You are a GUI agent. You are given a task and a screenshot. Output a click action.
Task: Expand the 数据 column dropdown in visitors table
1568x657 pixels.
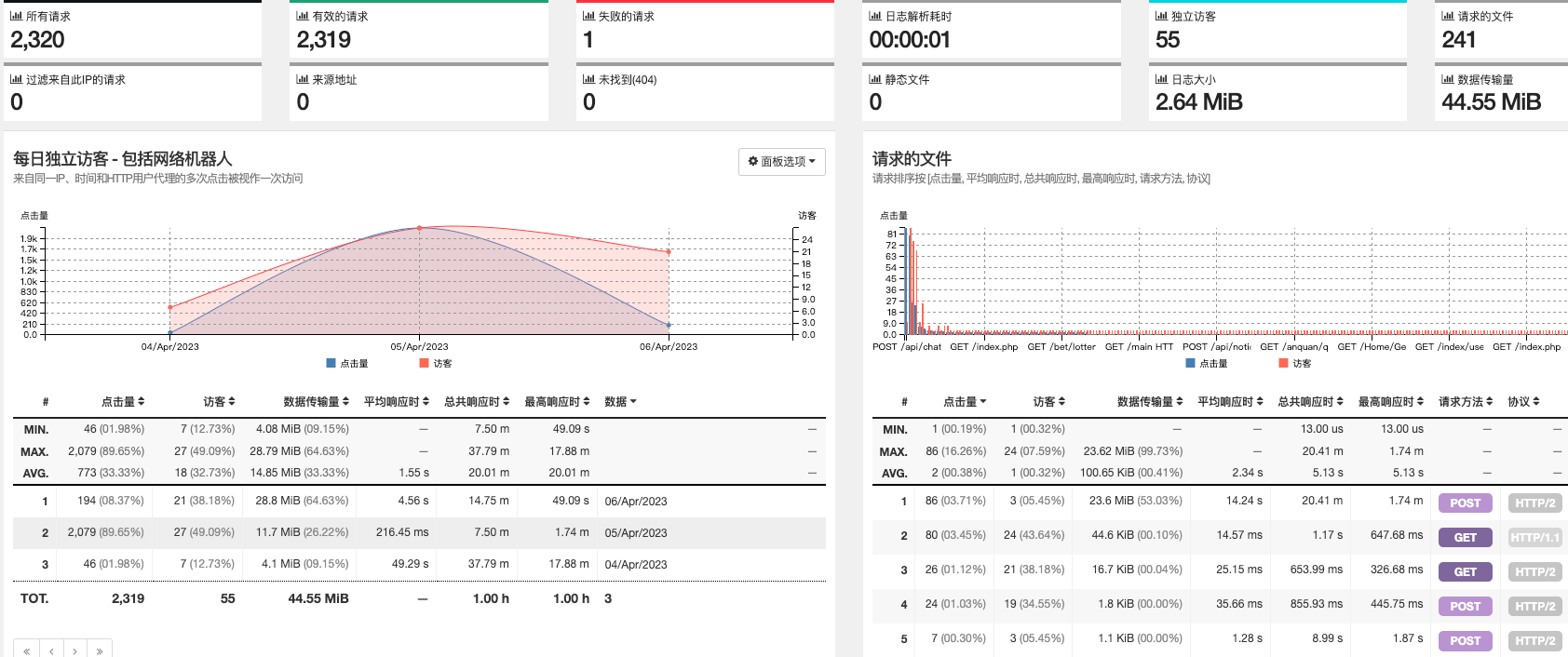click(x=620, y=402)
